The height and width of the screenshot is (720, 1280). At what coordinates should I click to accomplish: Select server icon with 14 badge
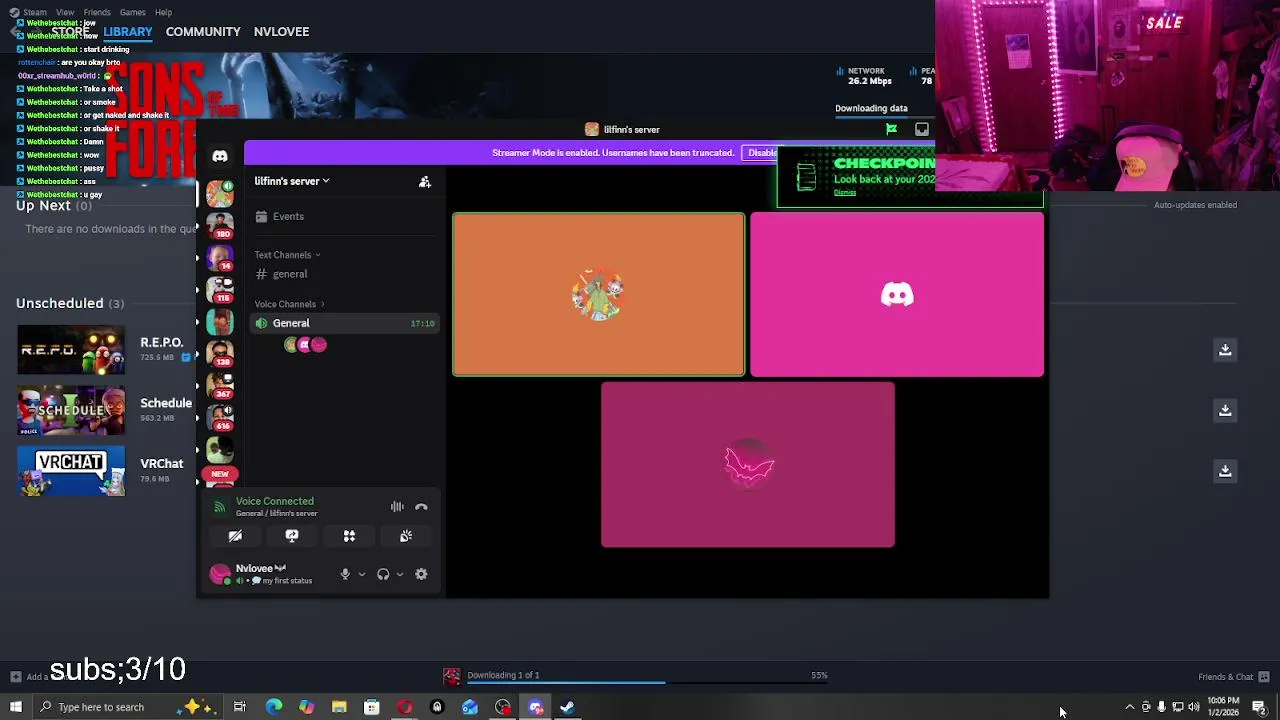[220, 257]
